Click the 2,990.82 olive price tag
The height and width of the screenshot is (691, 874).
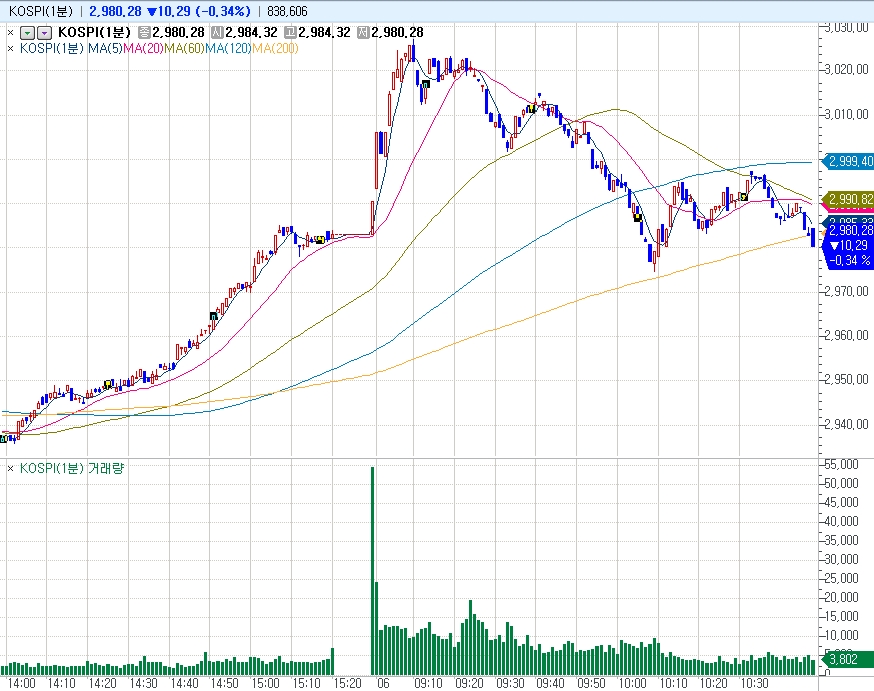(x=849, y=199)
